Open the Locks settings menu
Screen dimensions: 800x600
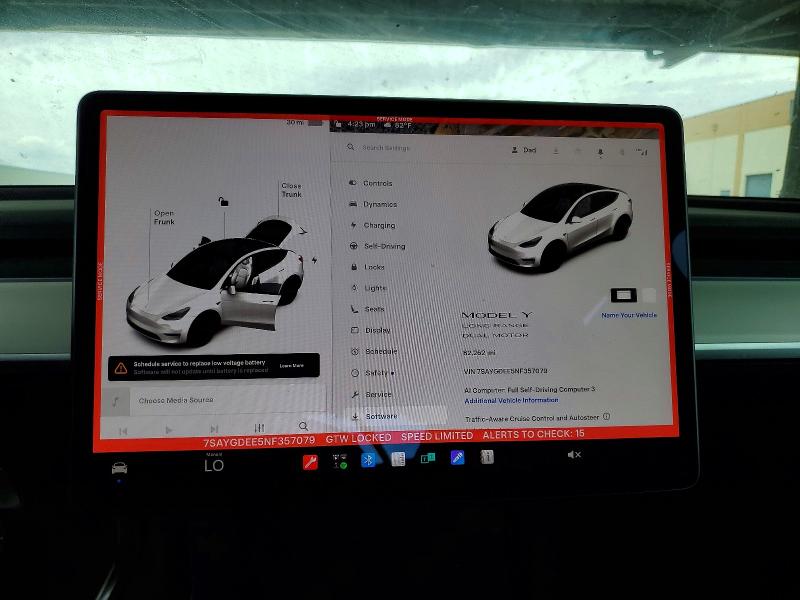[x=367, y=267]
